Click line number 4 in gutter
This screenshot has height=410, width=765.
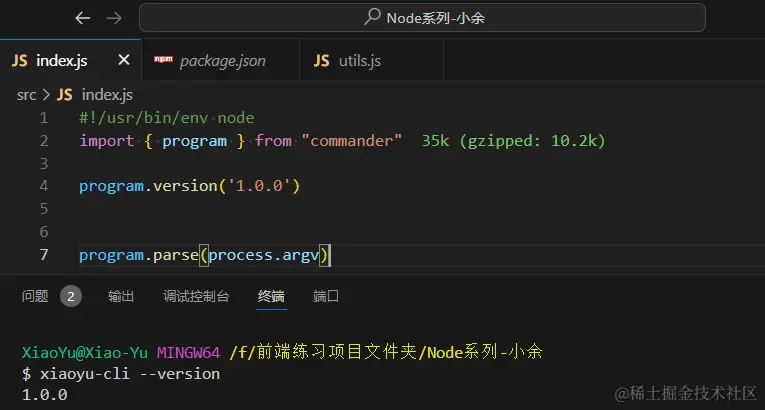point(44,186)
